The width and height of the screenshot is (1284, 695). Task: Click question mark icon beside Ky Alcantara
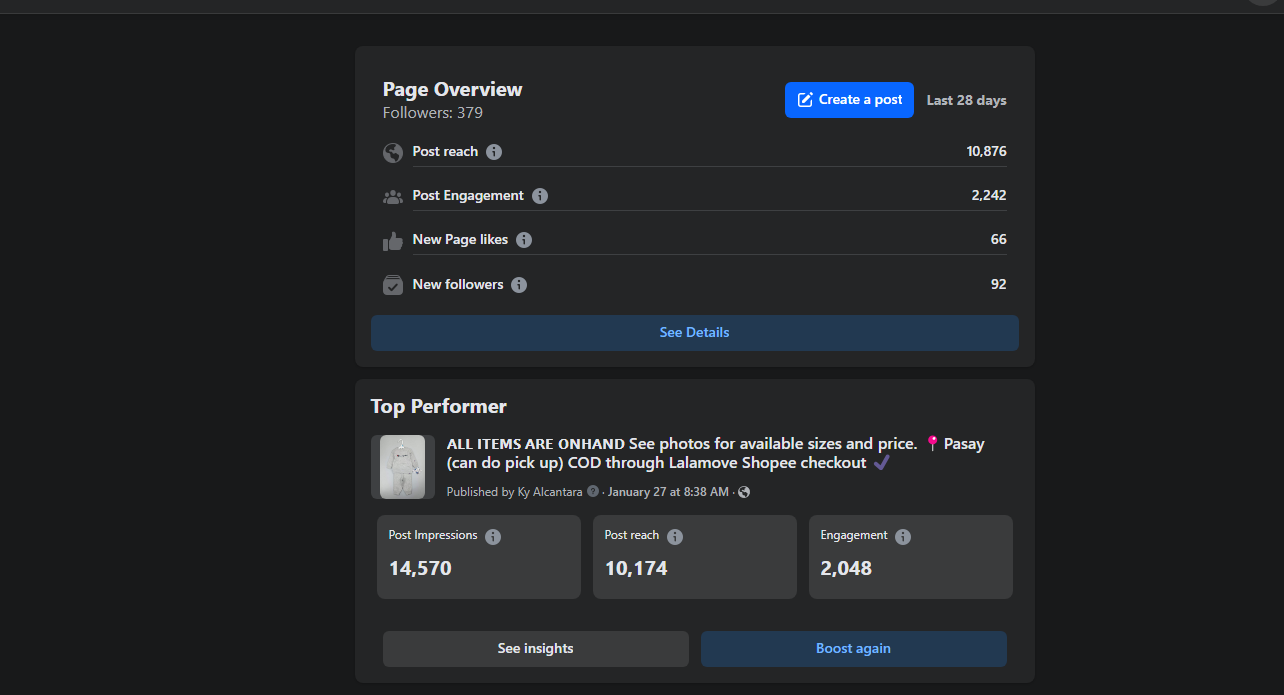(x=593, y=492)
